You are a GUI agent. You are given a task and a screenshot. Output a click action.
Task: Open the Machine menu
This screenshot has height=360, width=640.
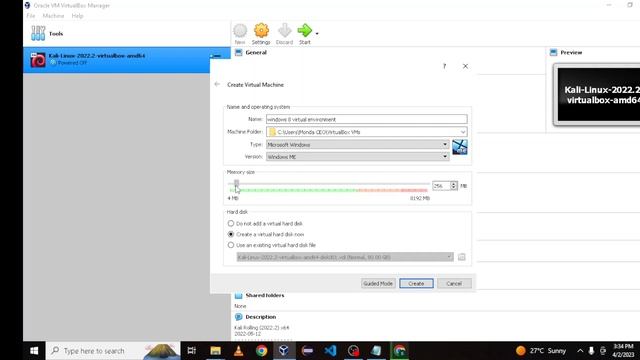(x=53, y=16)
